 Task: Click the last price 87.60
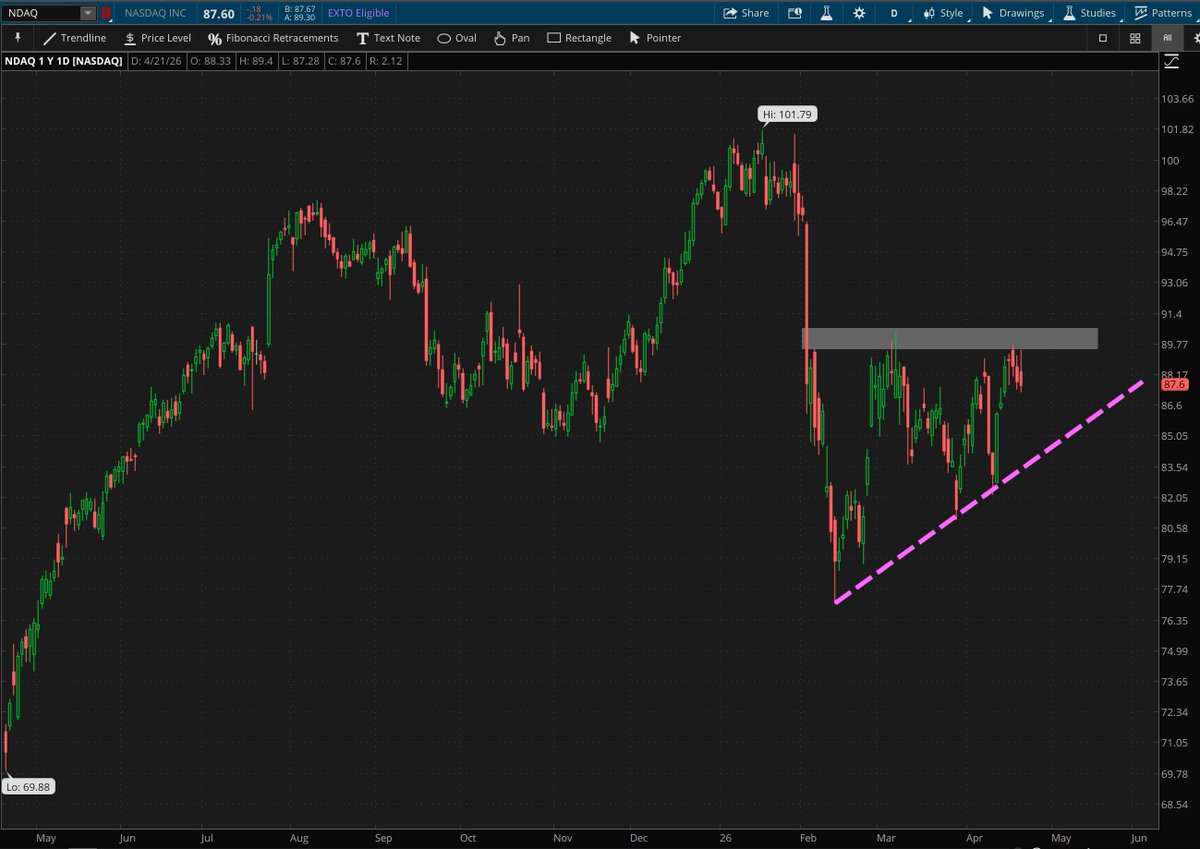tap(219, 13)
